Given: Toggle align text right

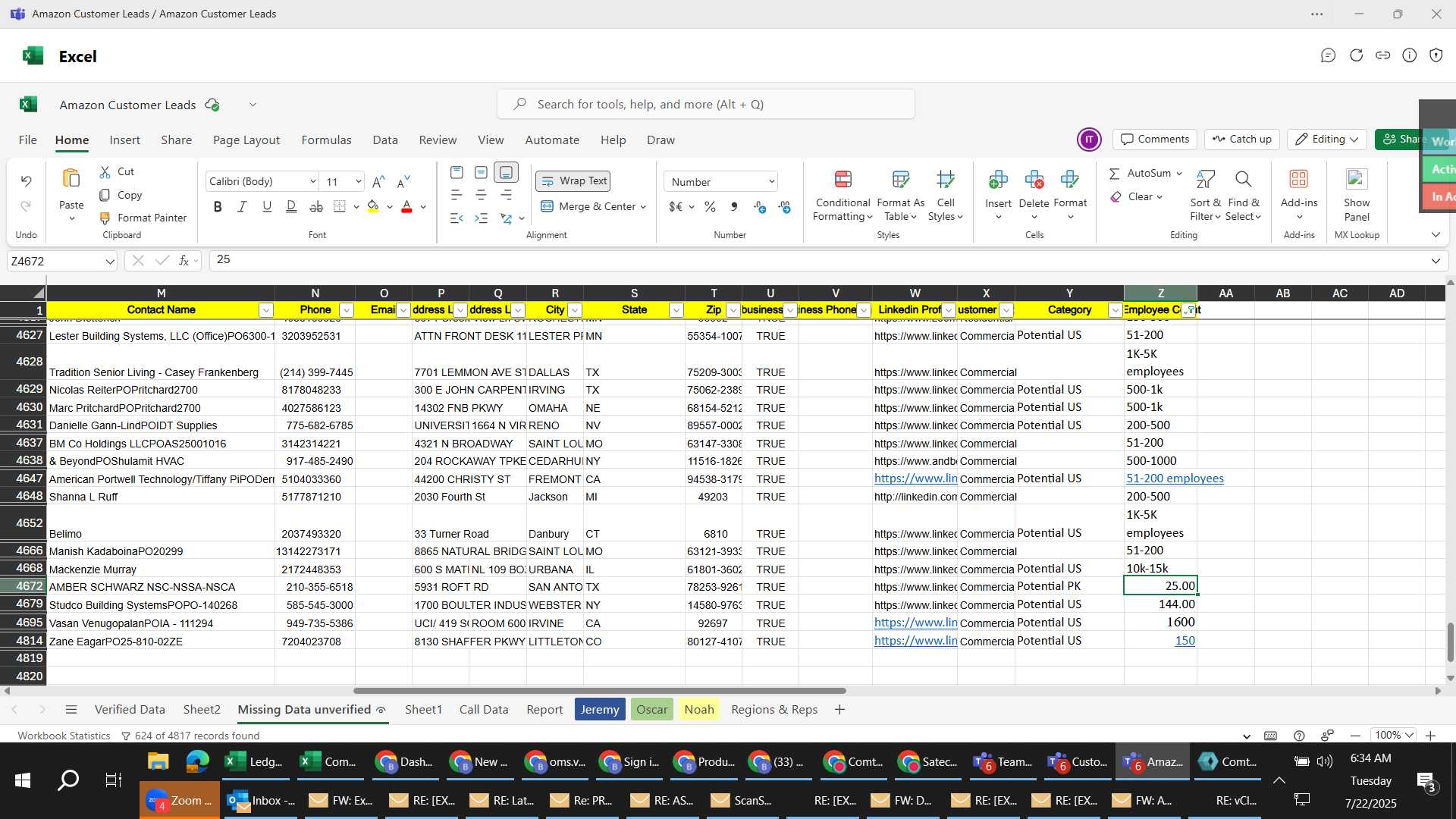Looking at the screenshot, I should [x=506, y=195].
